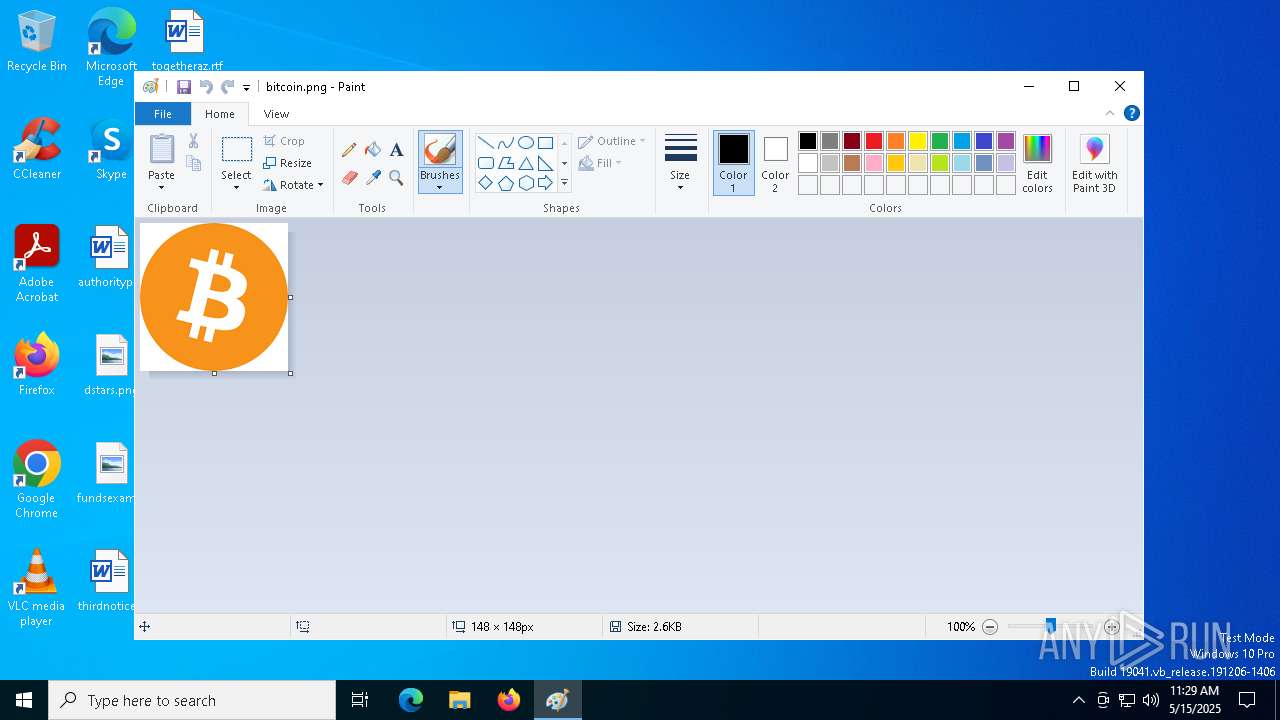The image size is (1280, 720).
Task: Select the Magnifier tool
Action: (396, 177)
